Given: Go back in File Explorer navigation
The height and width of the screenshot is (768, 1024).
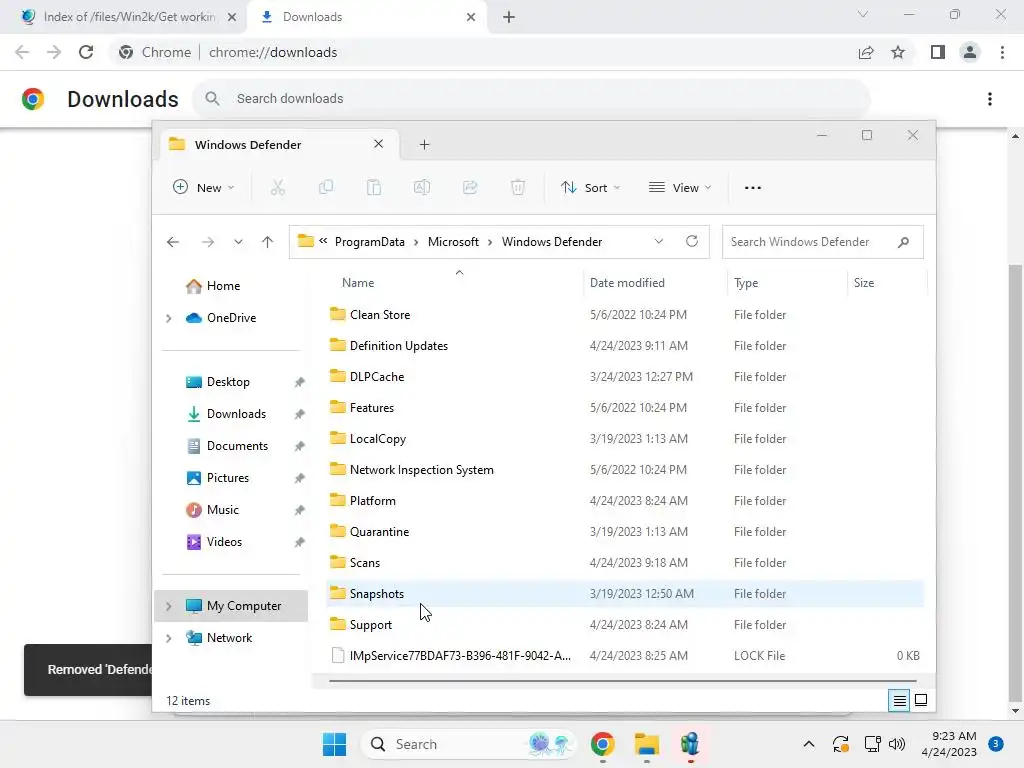Looking at the screenshot, I should (x=172, y=242).
